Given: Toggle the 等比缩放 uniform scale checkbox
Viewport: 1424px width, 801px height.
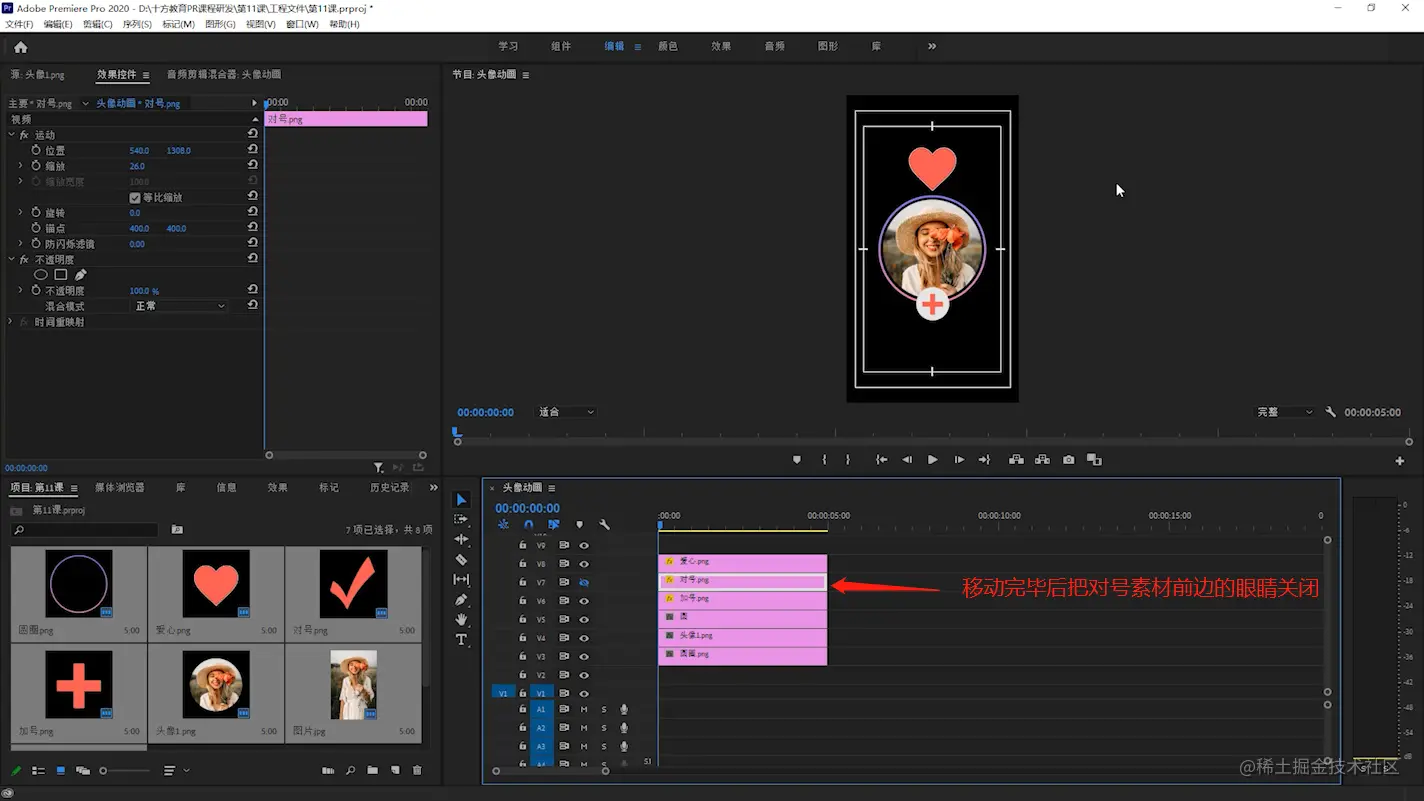Looking at the screenshot, I should click(135, 198).
